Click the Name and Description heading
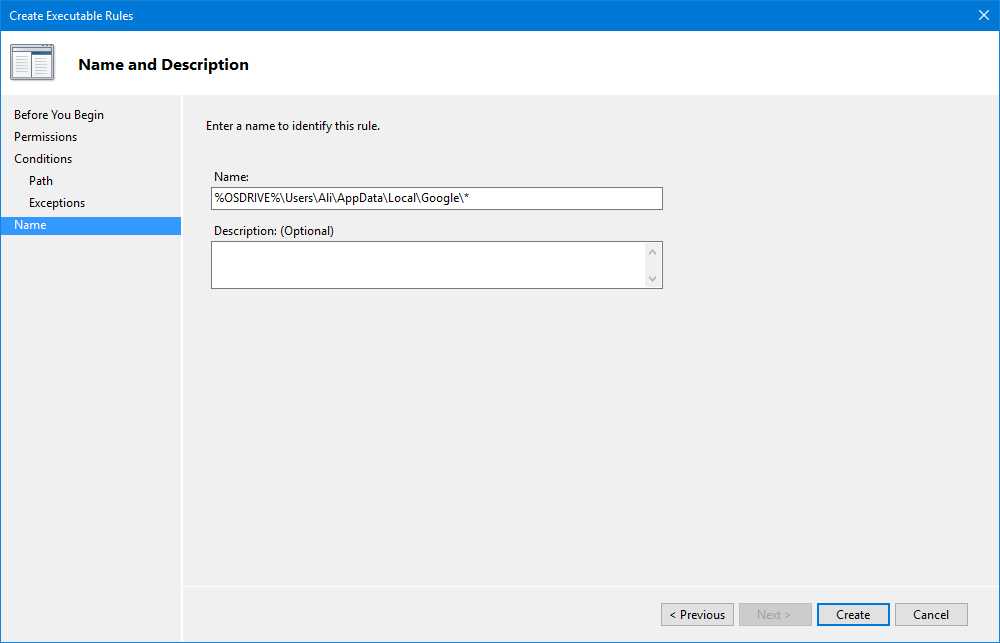Viewport: 1000px width, 643px height. pos(163,65)
